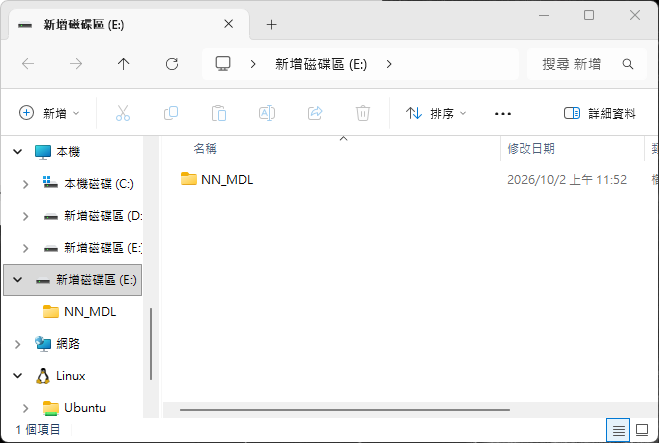Go up one folder level

click(124, 64)
